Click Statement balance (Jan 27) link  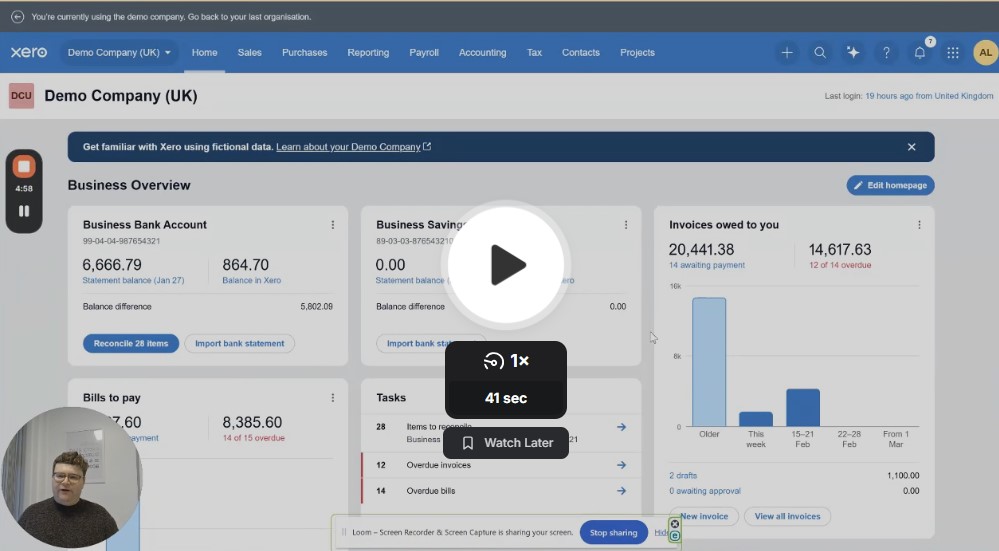pos(133,280)
